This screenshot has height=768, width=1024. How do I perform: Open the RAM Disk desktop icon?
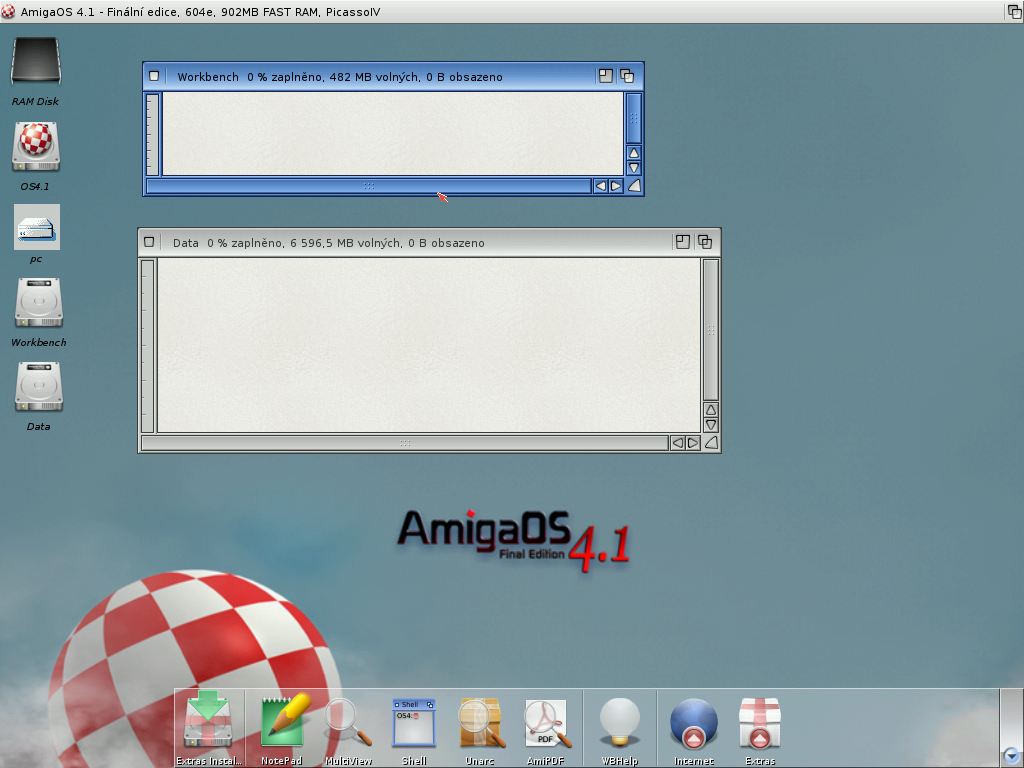[x=36, y=63]
